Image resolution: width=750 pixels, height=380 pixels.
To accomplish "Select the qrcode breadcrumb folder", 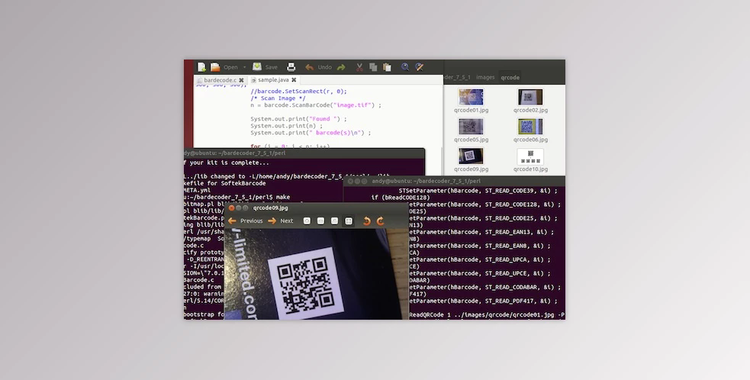I will tap(510, 77).
